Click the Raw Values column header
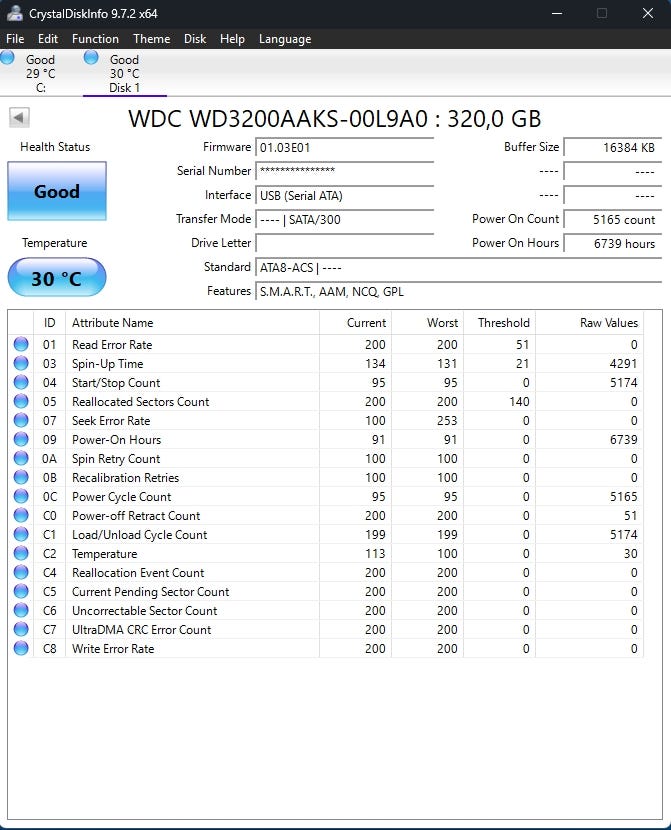This screenshot has width=671, height=830. (x=590, y=323)
